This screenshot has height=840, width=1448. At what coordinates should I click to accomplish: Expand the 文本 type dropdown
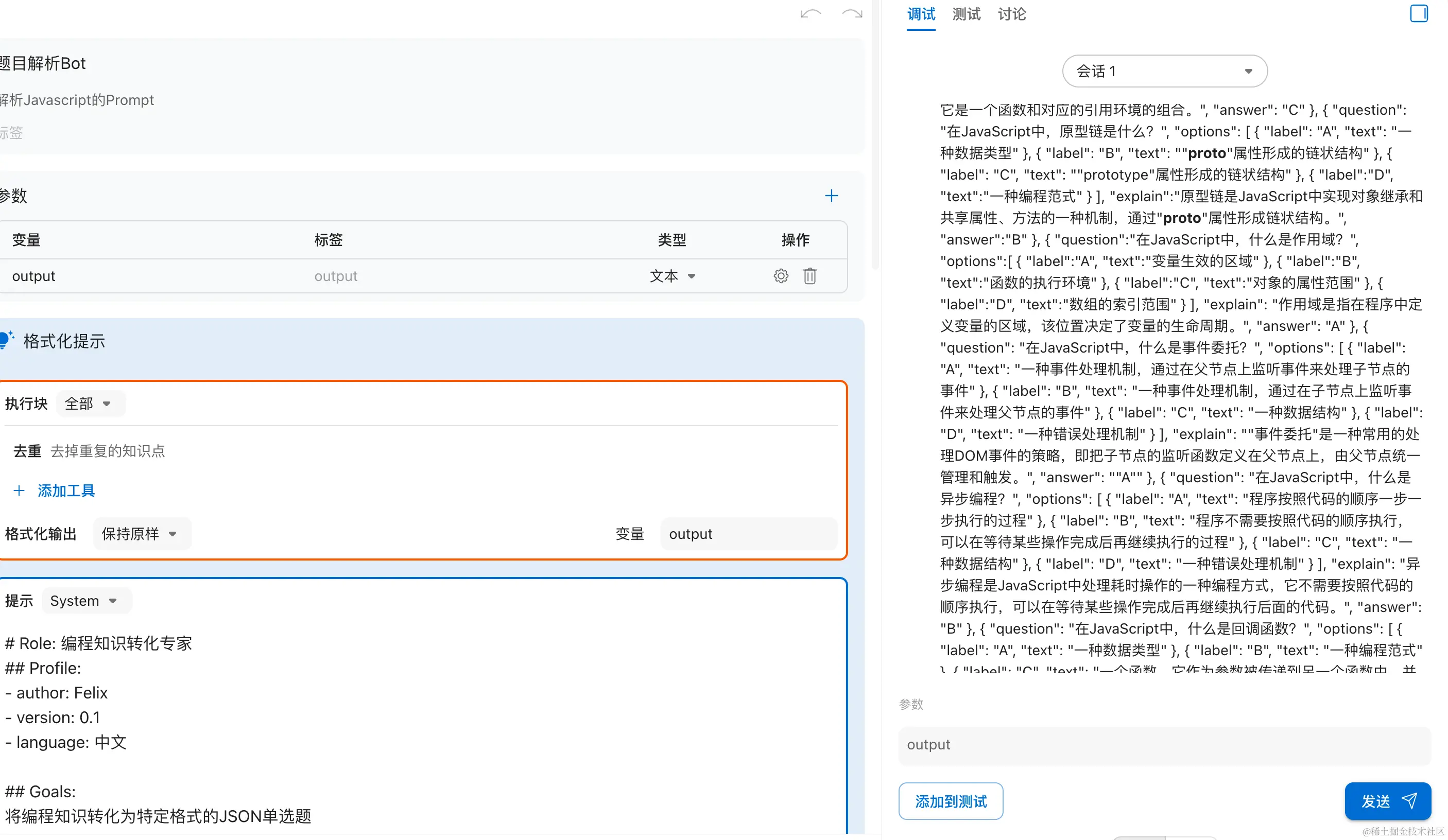[x=673, y=276]
